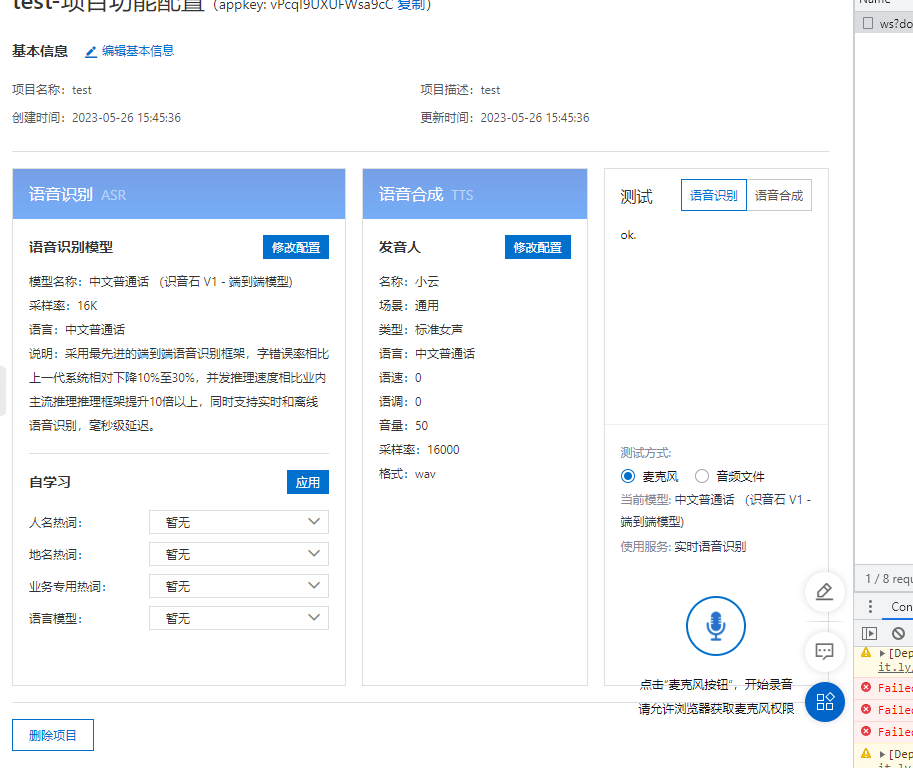Click the dock/run icon in DevTools toolbar
The image size is (913, 768).
coord(868,632)
